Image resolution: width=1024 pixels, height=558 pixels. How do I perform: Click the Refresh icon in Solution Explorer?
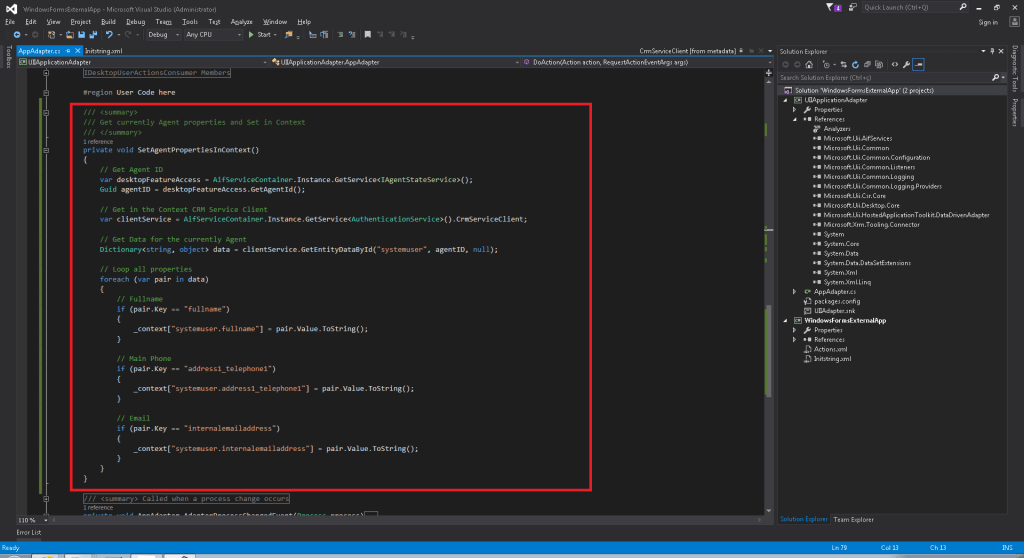pos(855,64)
